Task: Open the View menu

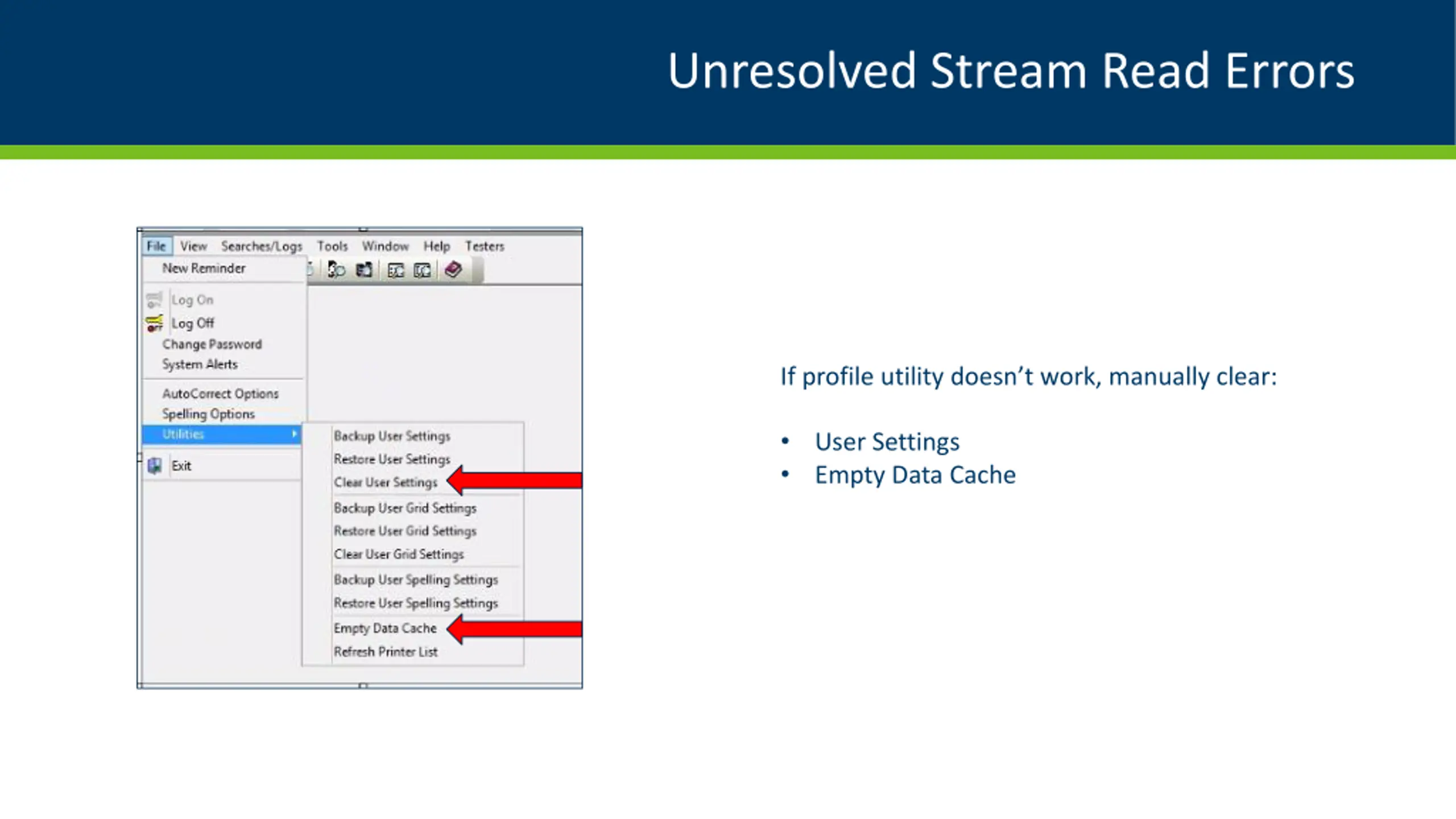Action: click(x=193, y=246)
